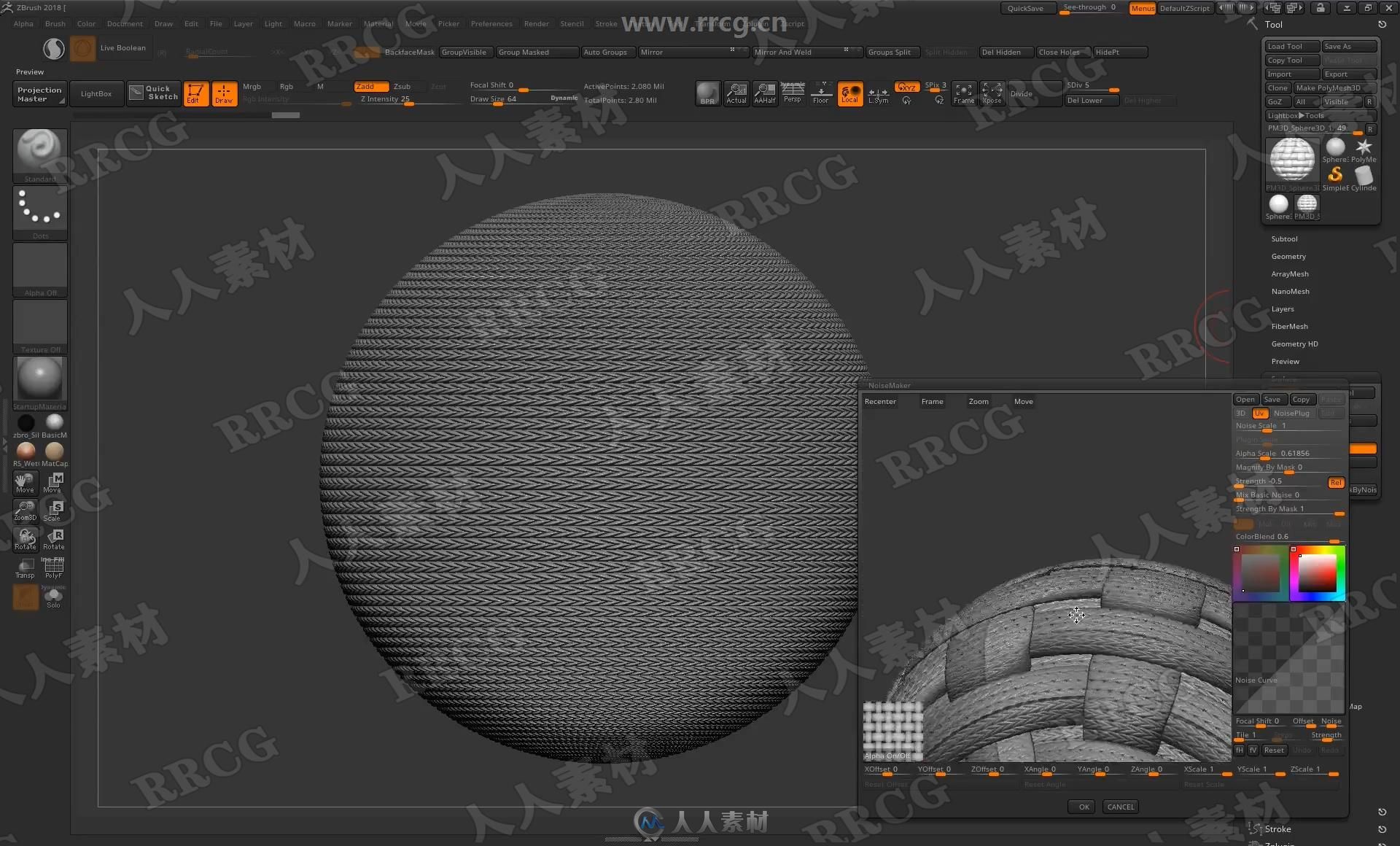Viewport: 1400px width, 846px height.
Task: Toggle Mrgb channel mode
Action: 252,86
